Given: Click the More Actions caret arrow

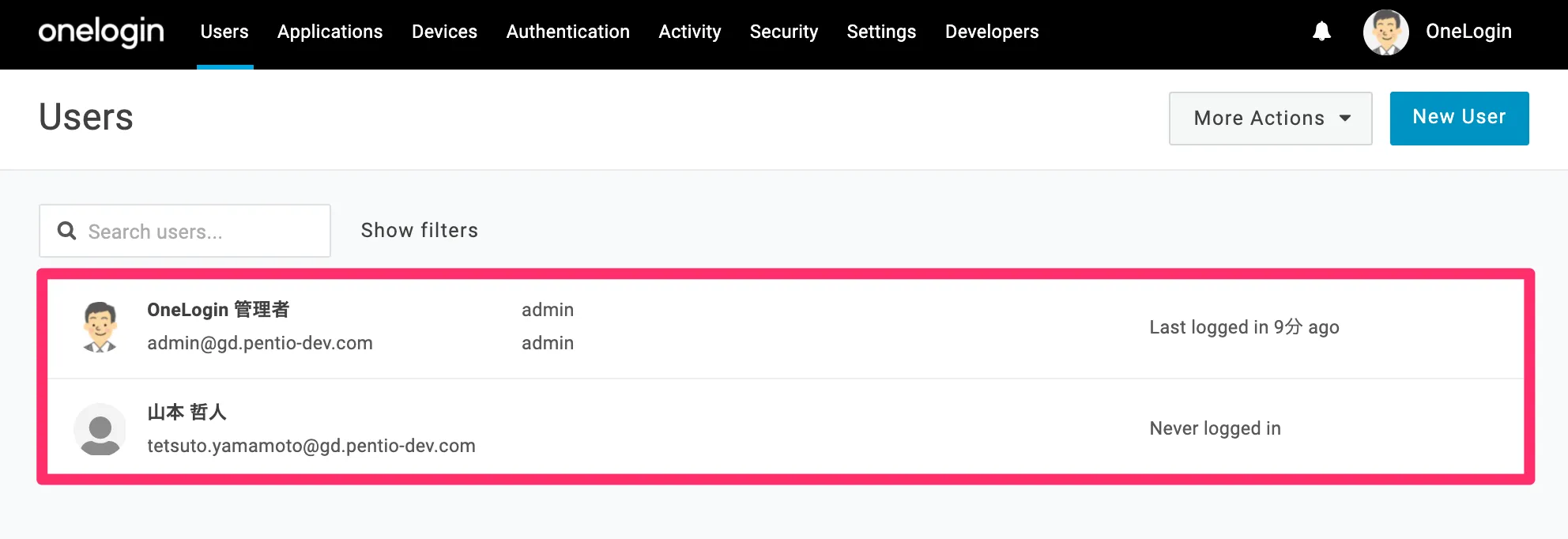Looking at the screenshot, I should [x=1345, y=119].
